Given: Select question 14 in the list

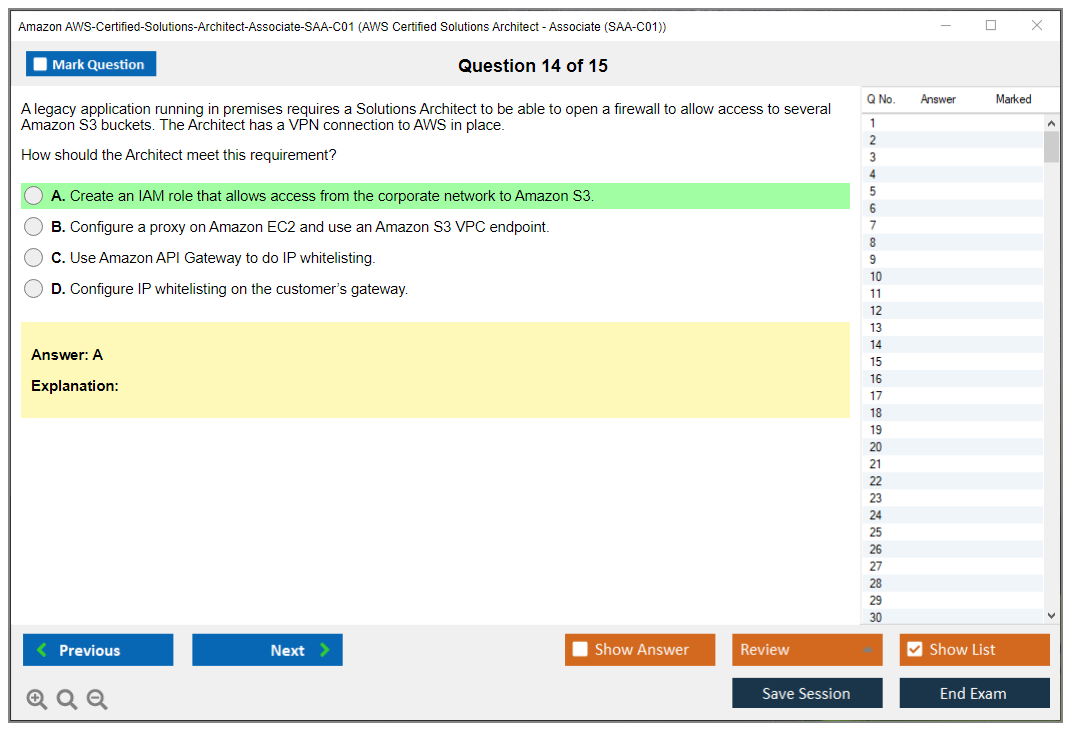Looking at the screenshot, I should [876, 345].
